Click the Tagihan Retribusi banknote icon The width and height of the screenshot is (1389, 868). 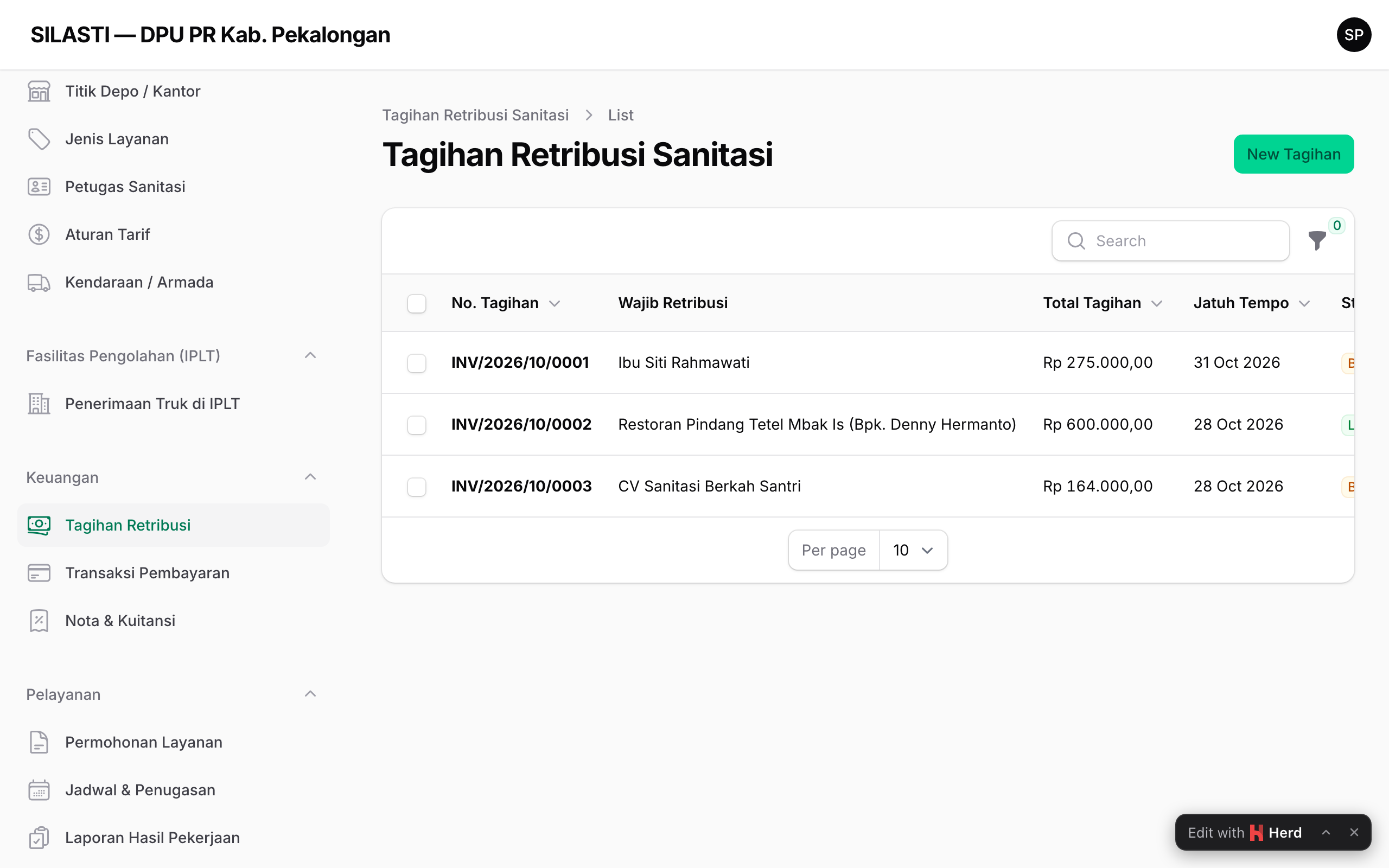pyautogui.click(x=39, y=525)
